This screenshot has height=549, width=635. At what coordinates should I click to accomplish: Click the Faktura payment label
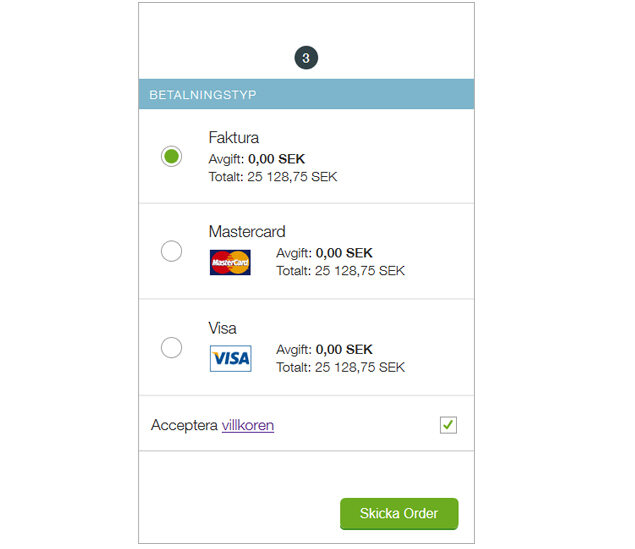(x=234, y=137)
